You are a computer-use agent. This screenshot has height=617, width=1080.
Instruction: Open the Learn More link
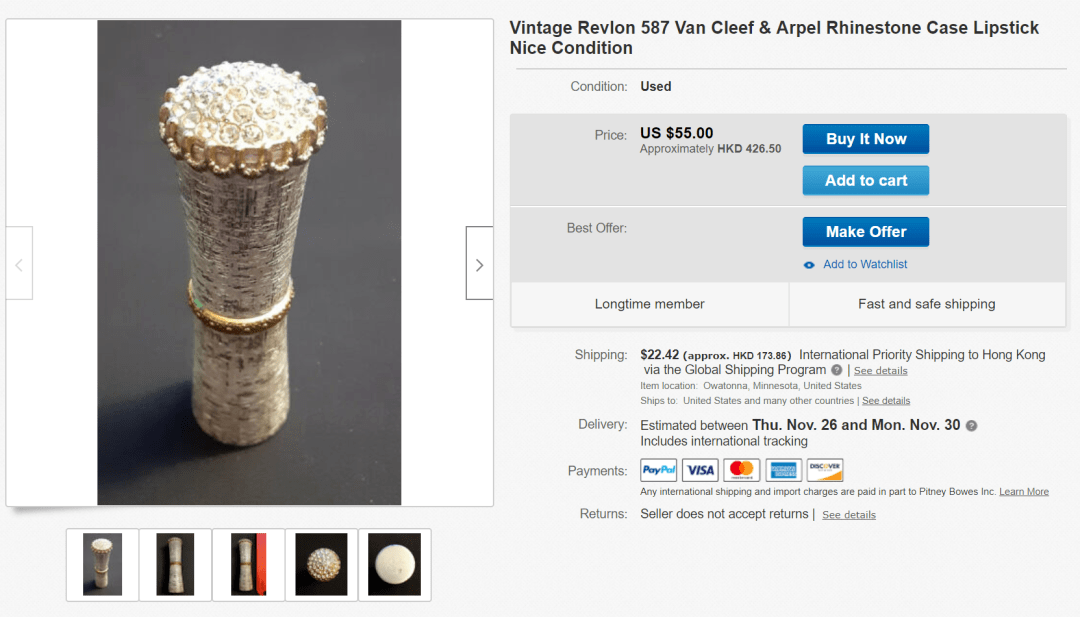pyautogui.click(x=1024, y=492)
